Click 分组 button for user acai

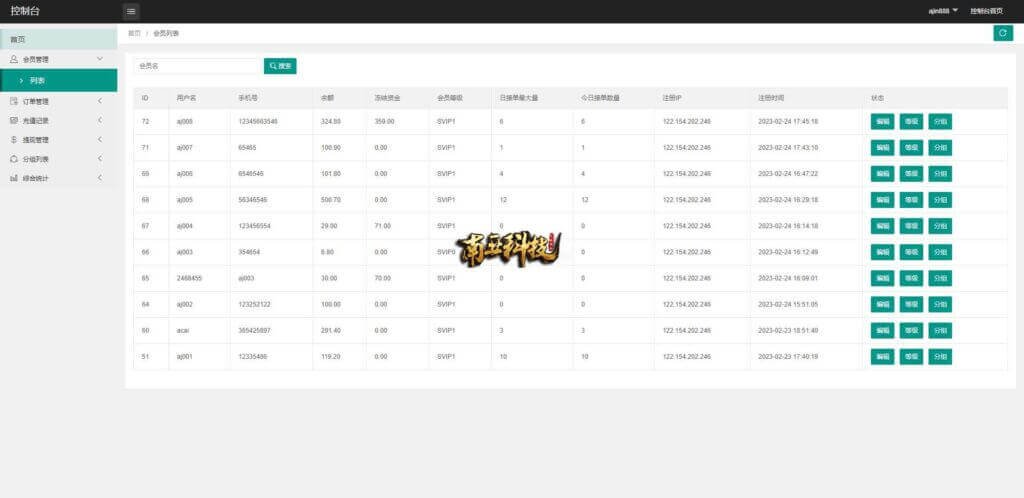pyautogui.click(x=940, y=330)
